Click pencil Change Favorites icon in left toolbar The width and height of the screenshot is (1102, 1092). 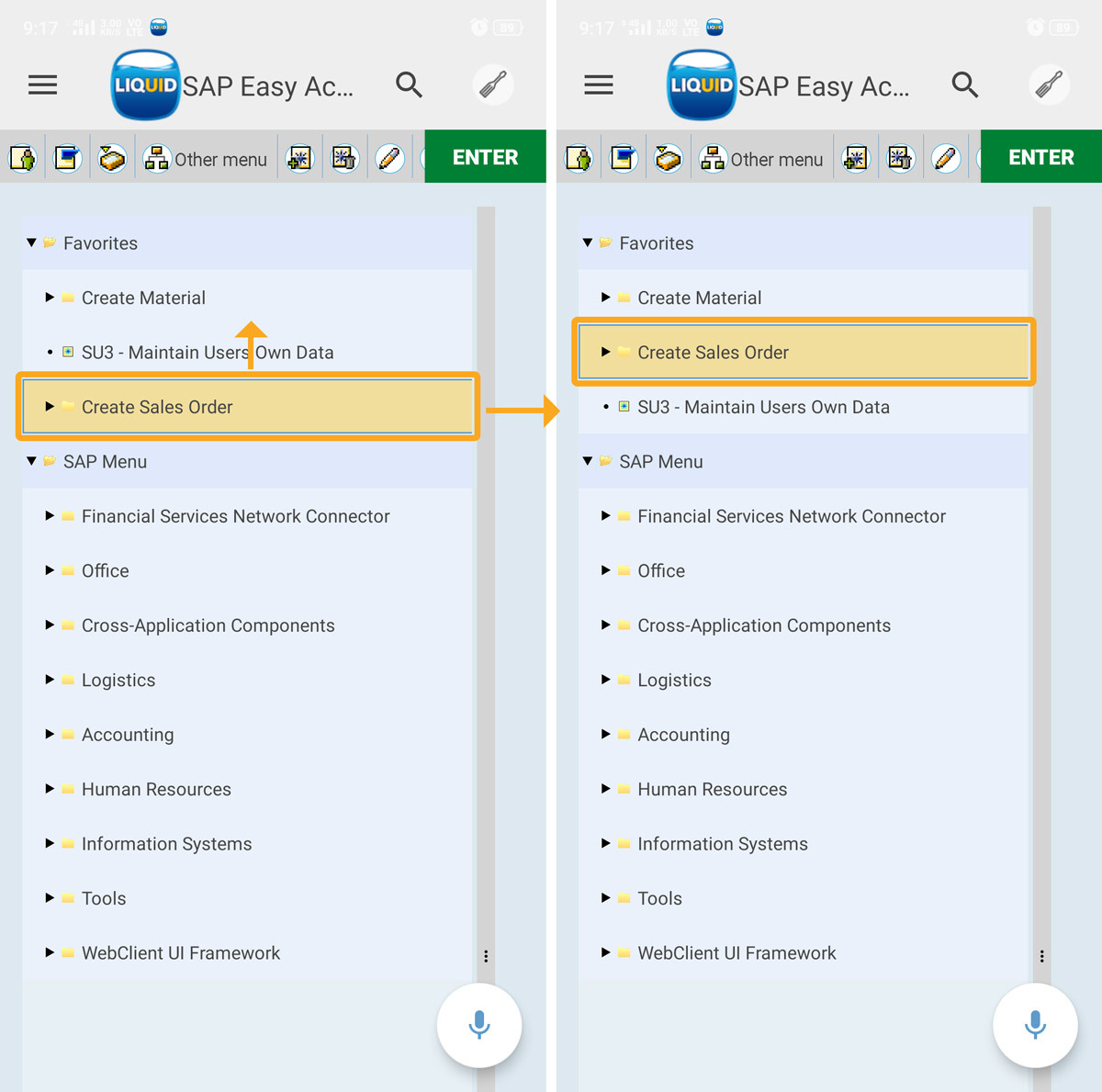[389, 159]
